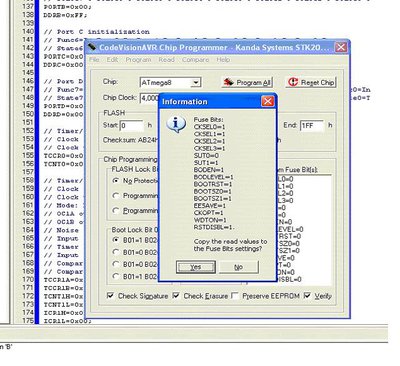The image size is (400, 366).
Task: Select the No Protection radio button
Action: (x=116, y=181)
